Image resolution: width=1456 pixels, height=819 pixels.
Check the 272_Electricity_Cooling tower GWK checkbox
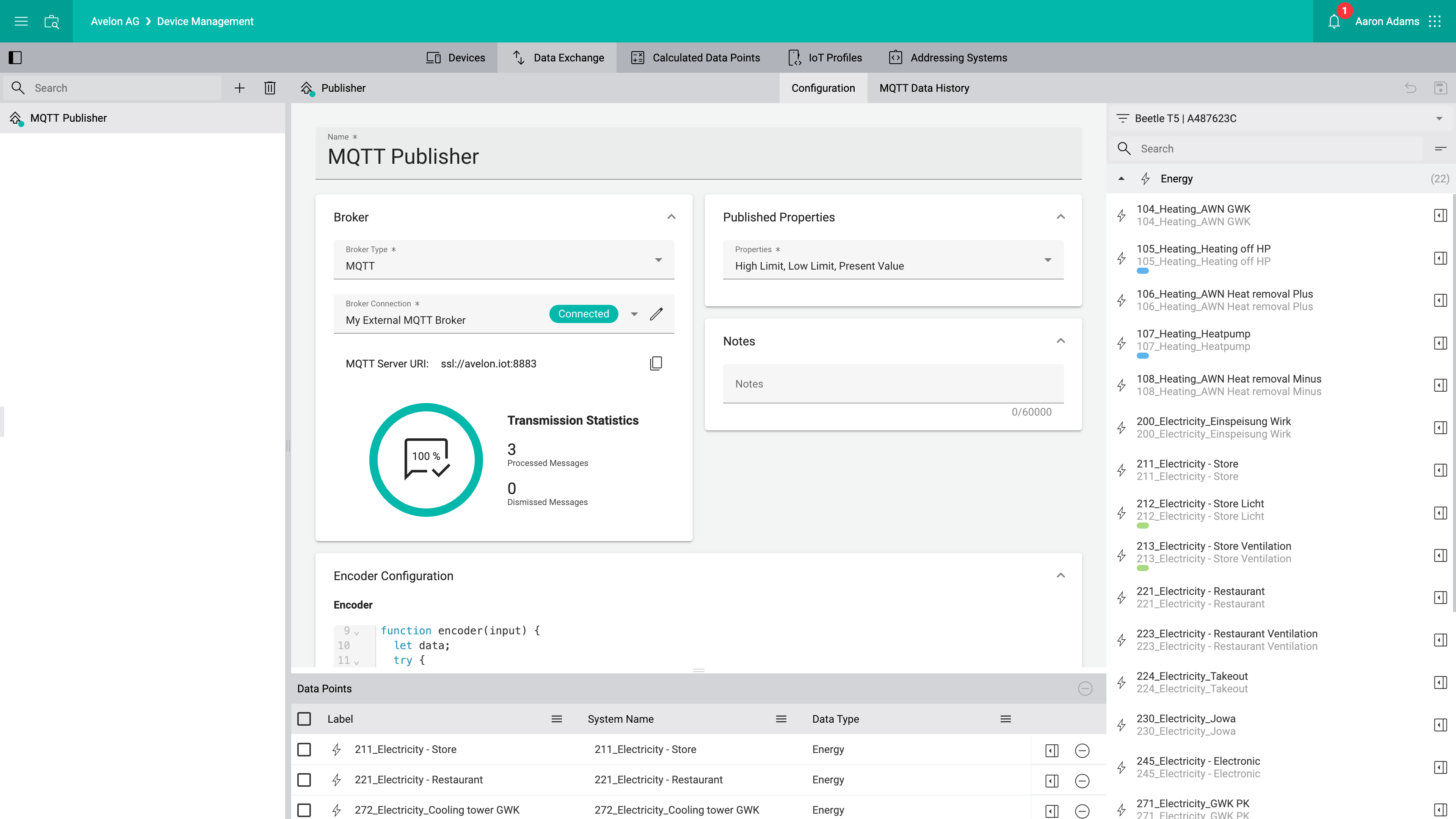click(304, 811)
